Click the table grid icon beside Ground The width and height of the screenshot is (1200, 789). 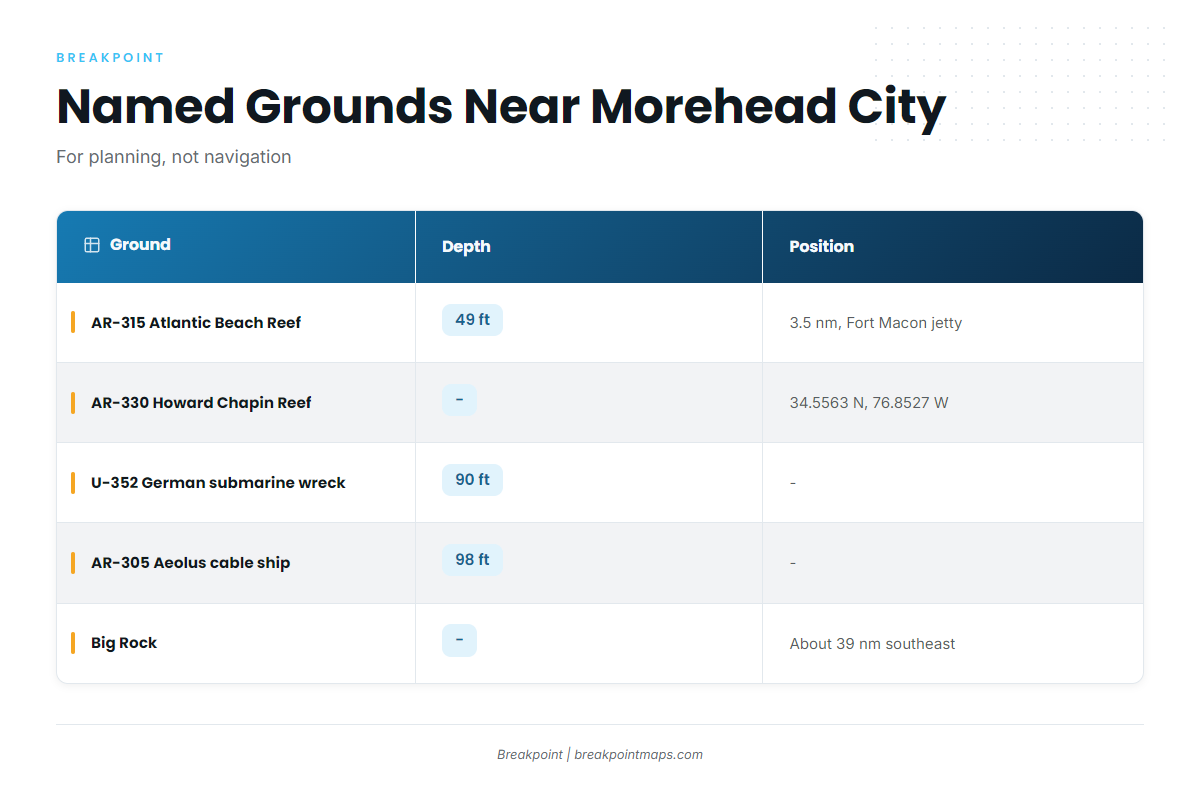92,245
